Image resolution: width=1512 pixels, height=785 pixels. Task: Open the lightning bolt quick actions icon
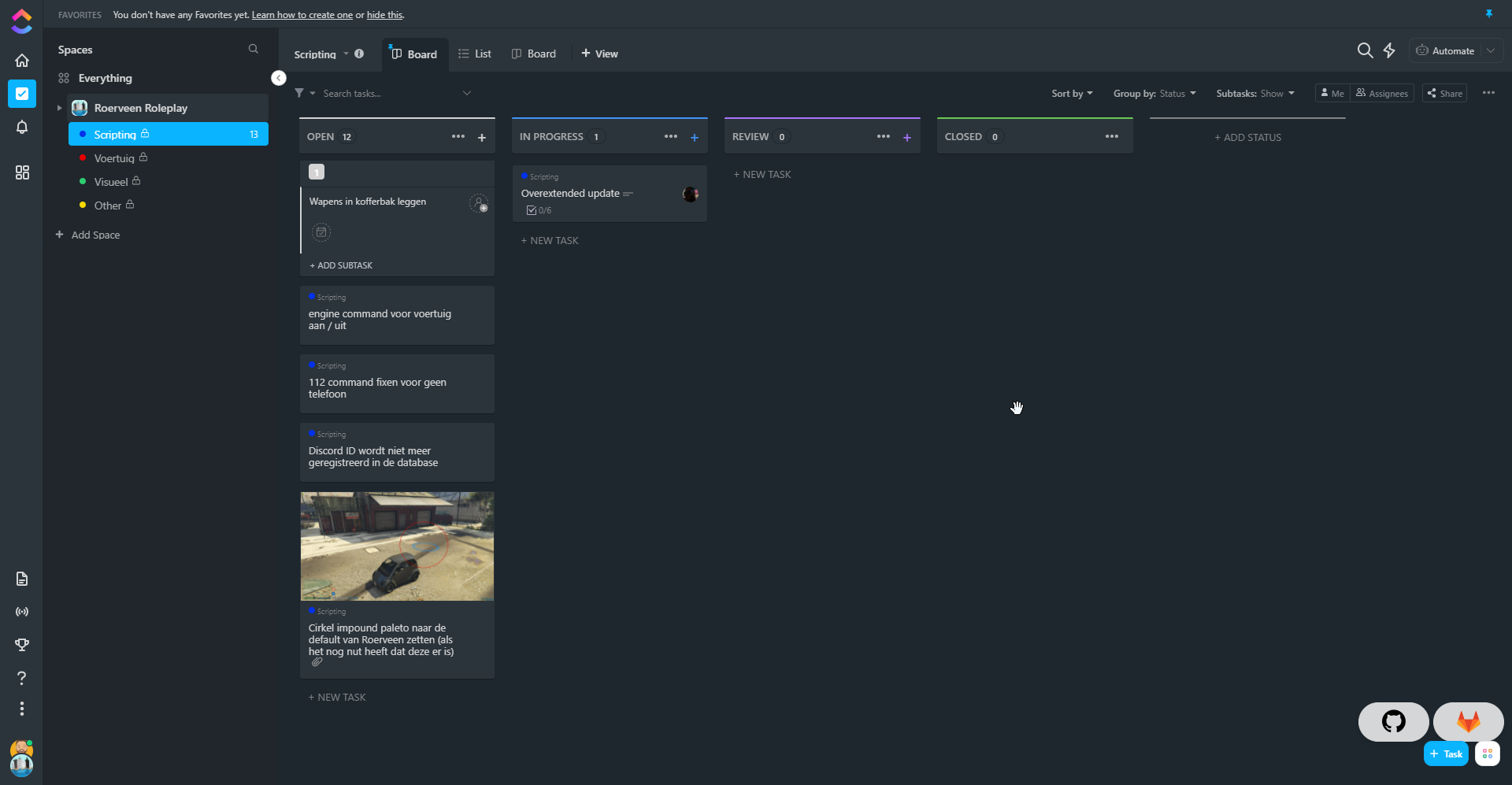pyautogui.click(x=1389, y=50)
